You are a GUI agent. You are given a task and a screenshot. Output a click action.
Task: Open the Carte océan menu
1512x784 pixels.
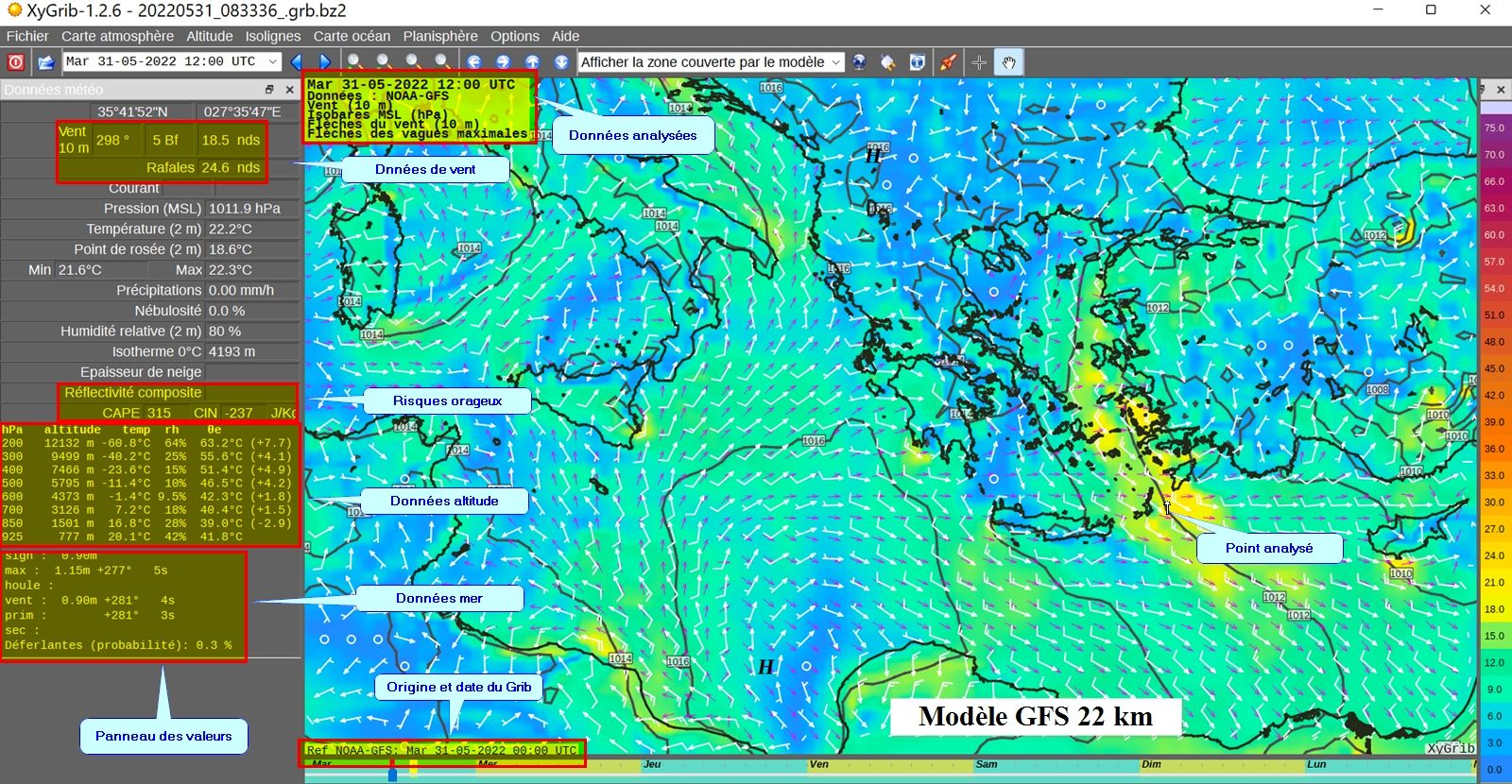tap(352, 36)
